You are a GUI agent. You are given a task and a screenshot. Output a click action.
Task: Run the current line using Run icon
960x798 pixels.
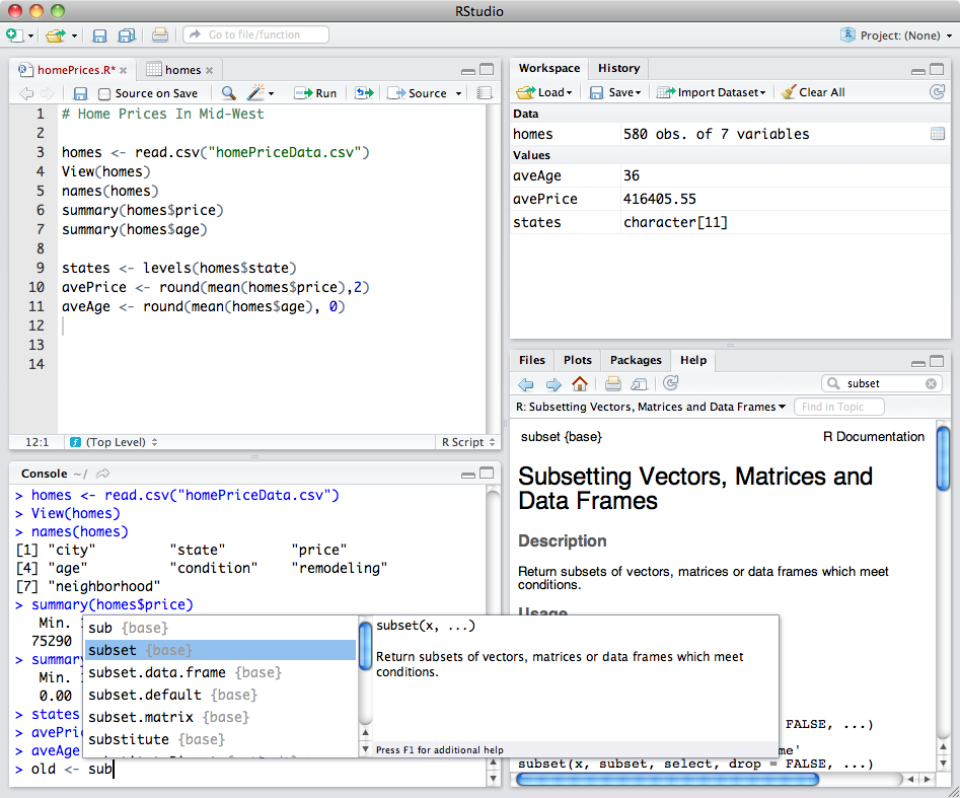(315, 93)
